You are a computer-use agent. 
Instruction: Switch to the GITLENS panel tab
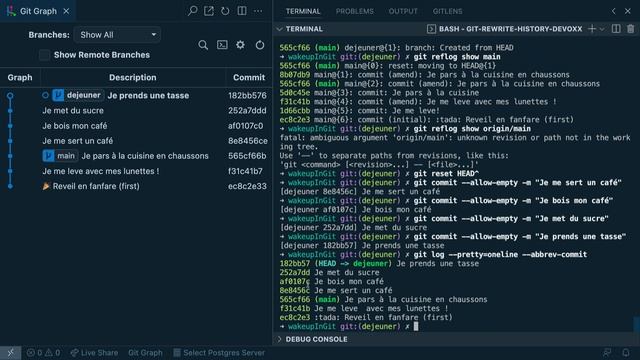click(x=447, y=11)
